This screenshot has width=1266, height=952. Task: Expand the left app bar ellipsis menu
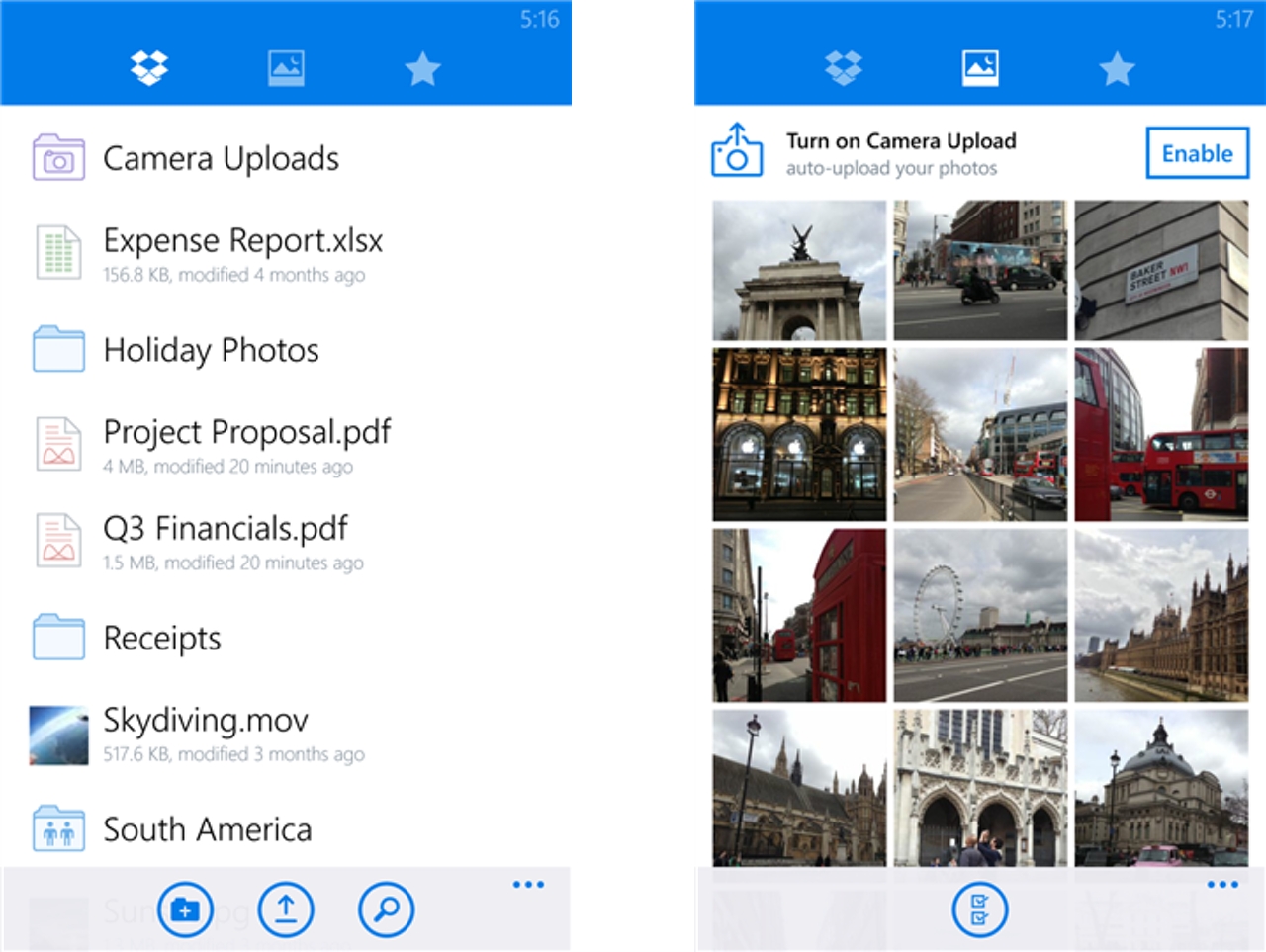528,884
